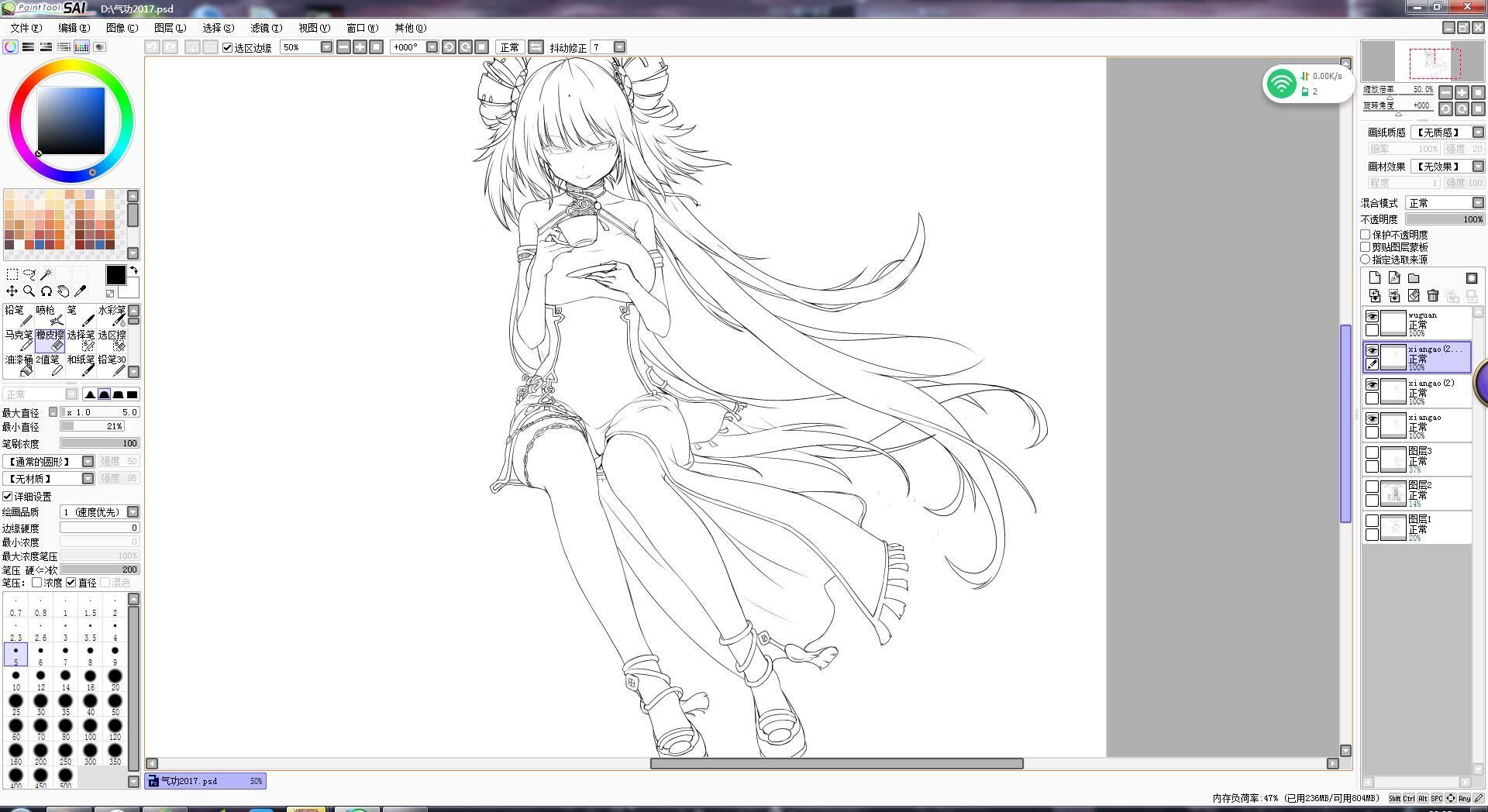Rotate the view counterclockwise in toolbar

[449, 47]
